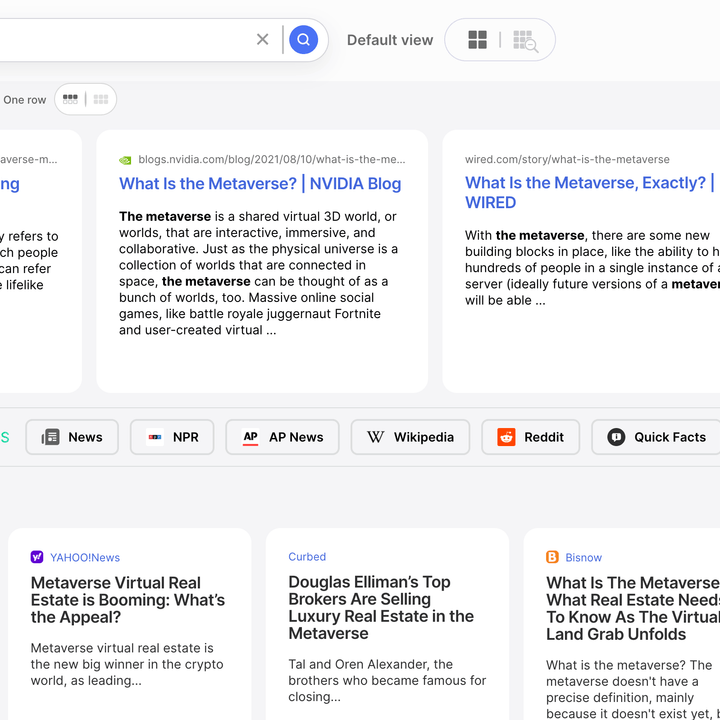Image resolution: width=720 pixels, height=720 pixels.
Task: Select the Quick Facts app button
Action: 656,437
